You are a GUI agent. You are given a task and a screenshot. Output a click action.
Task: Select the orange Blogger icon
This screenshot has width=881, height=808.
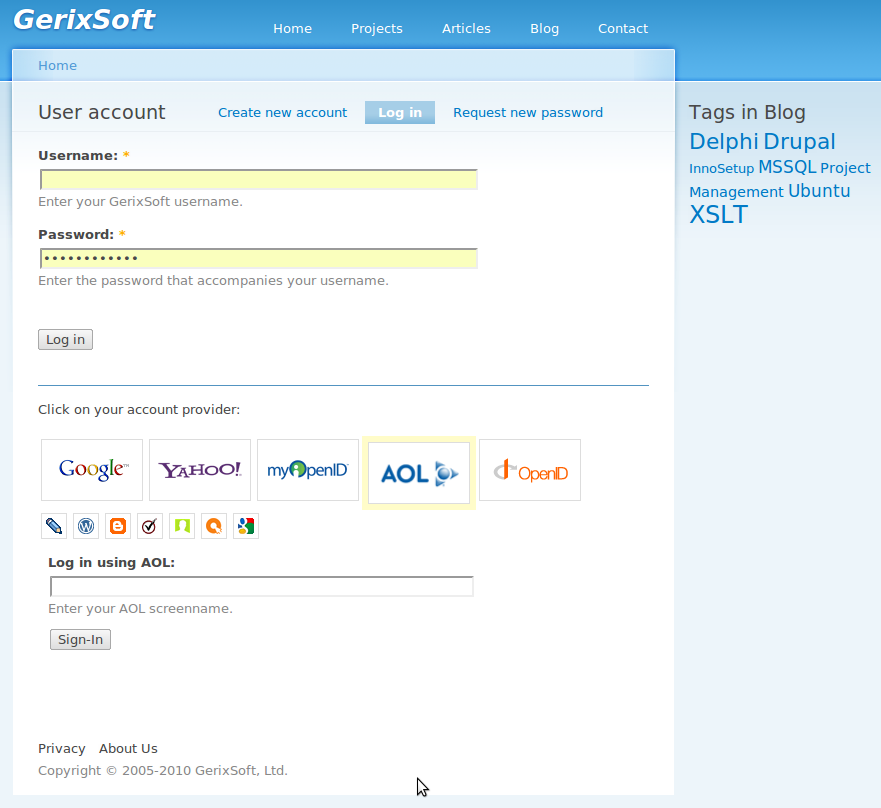(118, 526)
